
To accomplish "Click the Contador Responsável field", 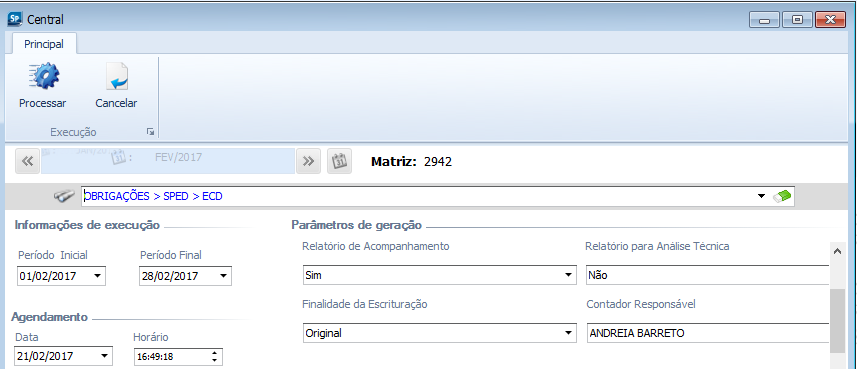I will tap(708, 333).
